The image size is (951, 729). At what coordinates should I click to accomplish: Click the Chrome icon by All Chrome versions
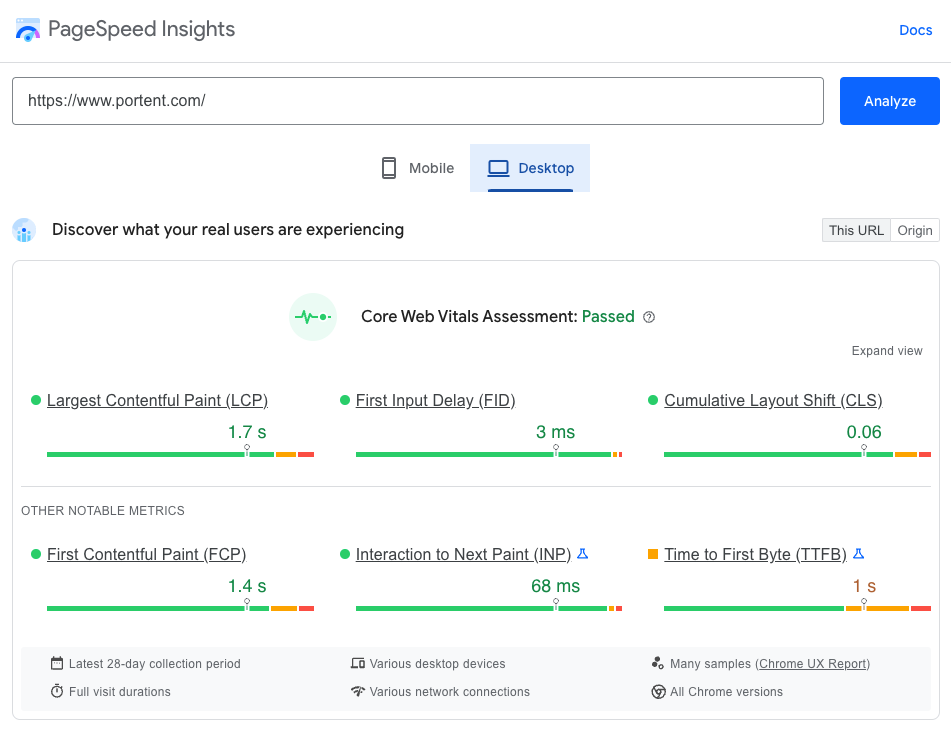pos(658,691)
